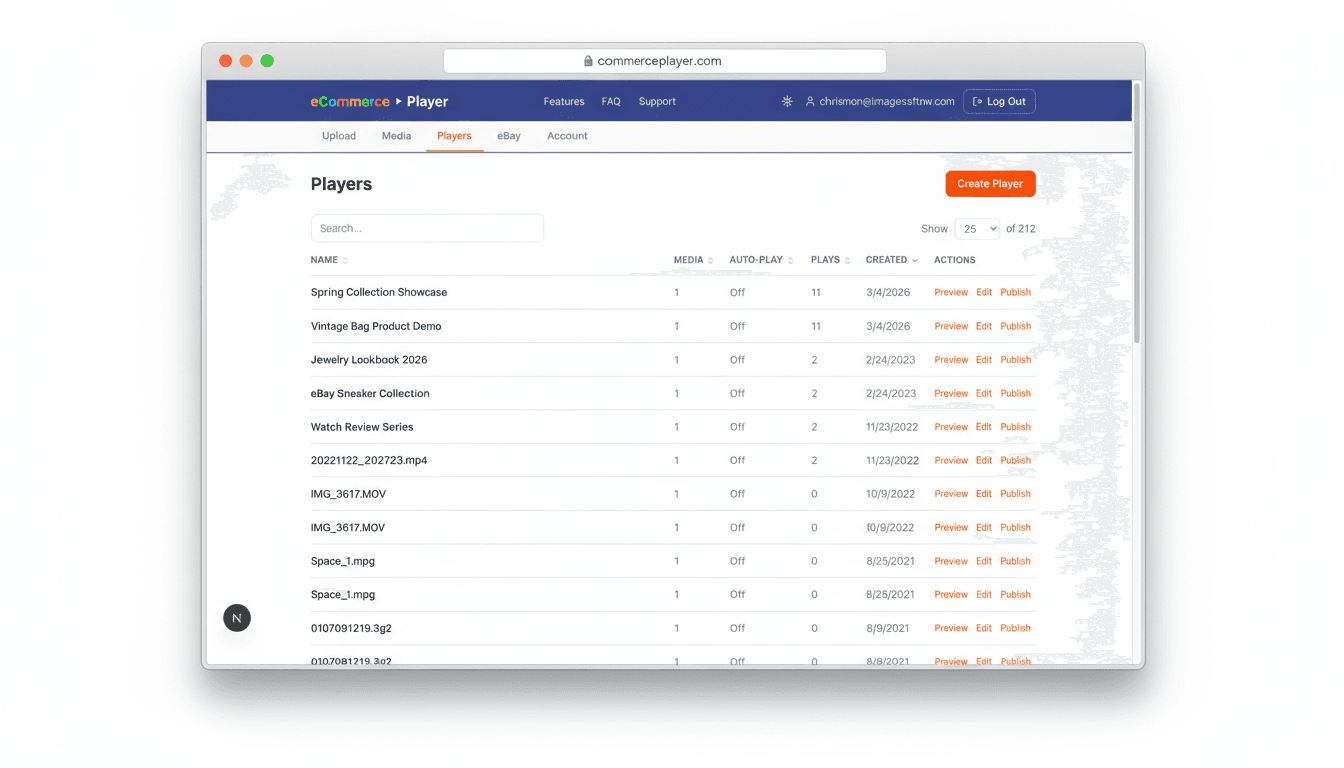Click the Create Player button
Viewport: 1344px width, 768px height.
pyautogui.click(x=990, y=183)
